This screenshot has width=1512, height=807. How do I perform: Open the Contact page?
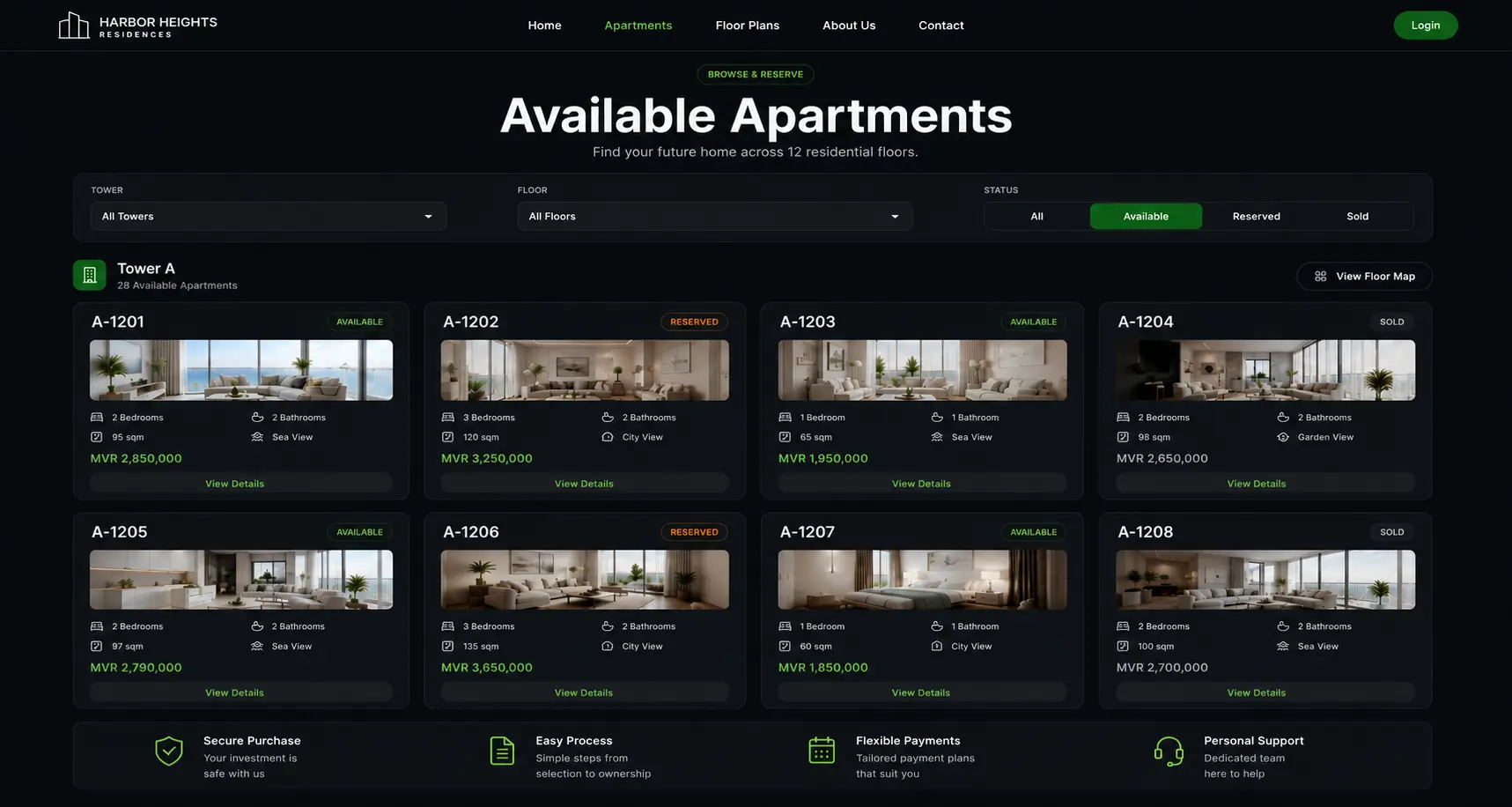pyautogui.click(x=941, y=26)
